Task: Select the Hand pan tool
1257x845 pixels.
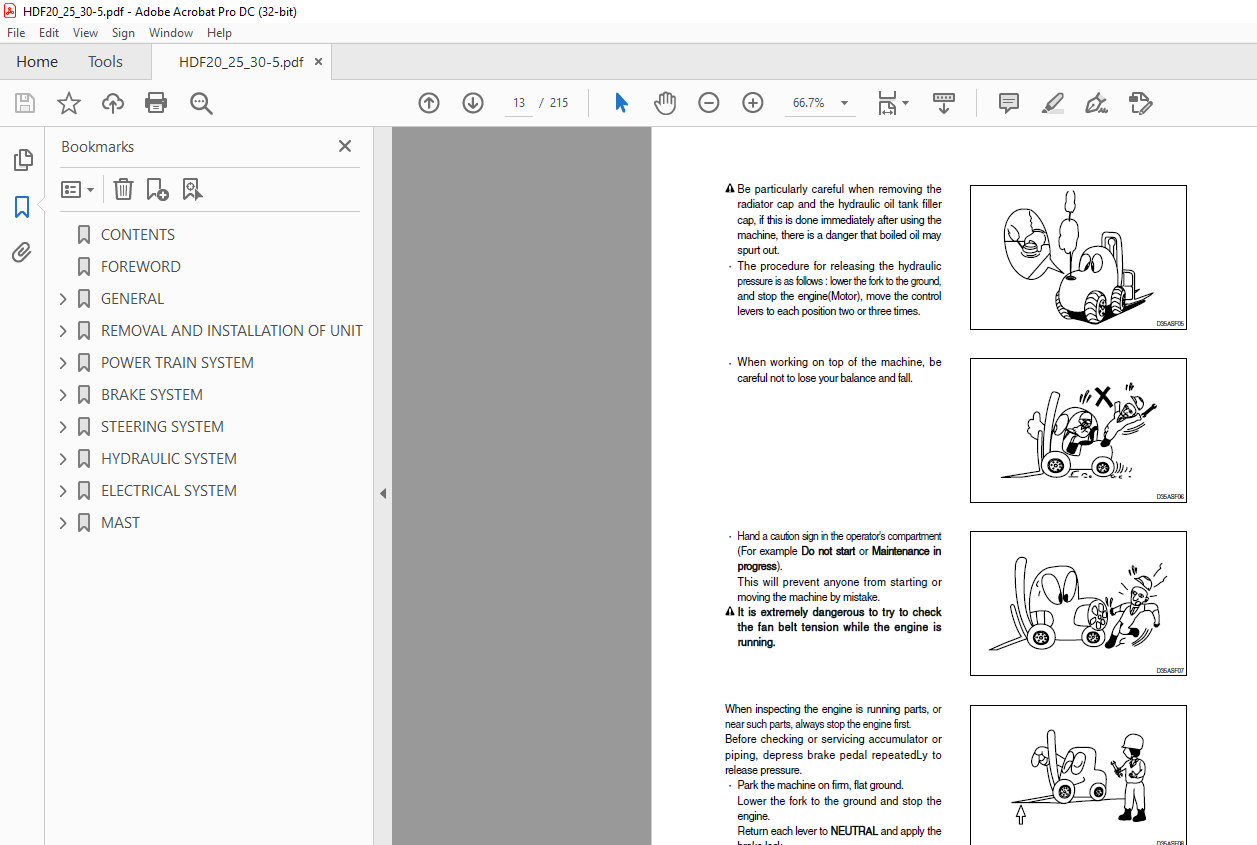Action: [665, 103]
